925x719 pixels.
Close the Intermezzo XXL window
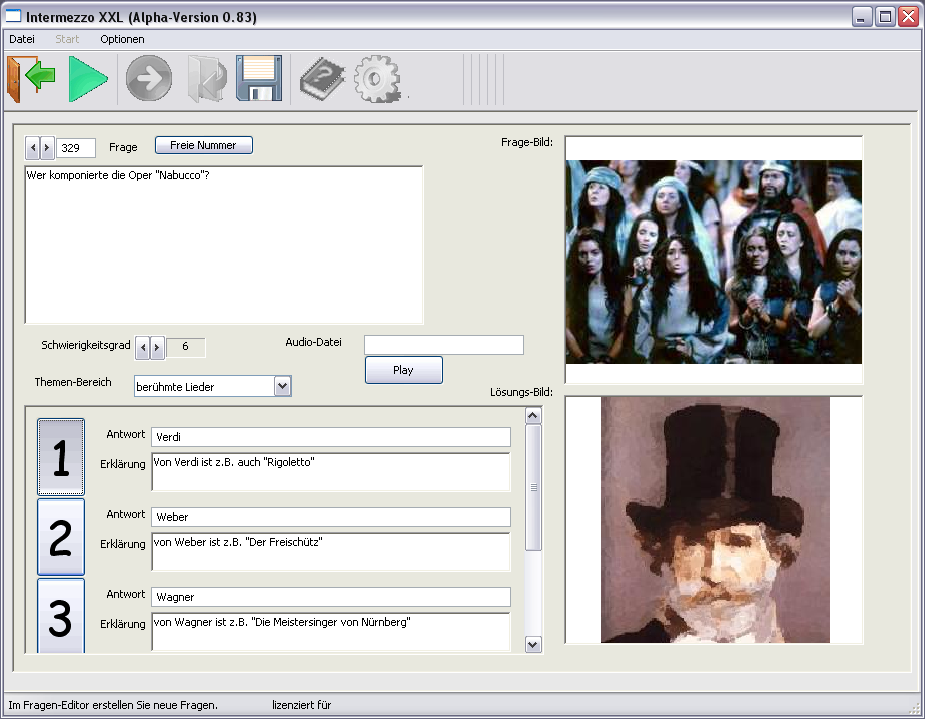(908, 17)
